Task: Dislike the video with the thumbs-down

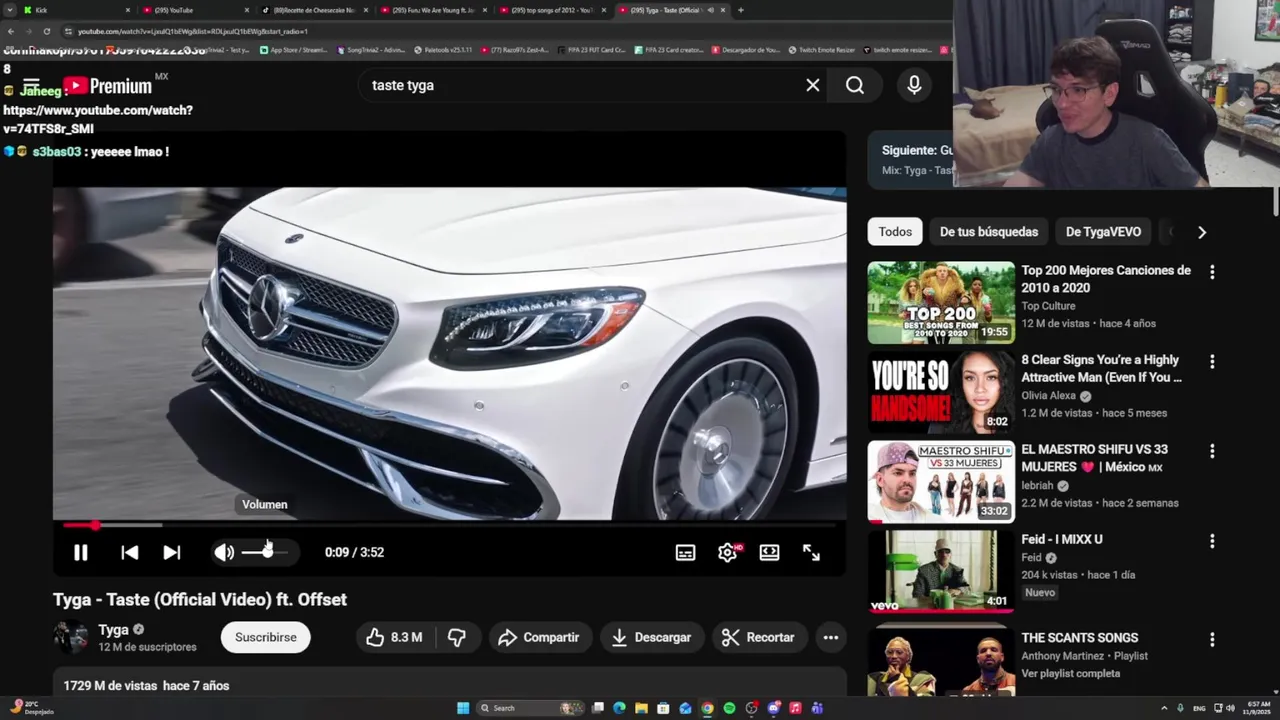Action: (x=457, y=637)
